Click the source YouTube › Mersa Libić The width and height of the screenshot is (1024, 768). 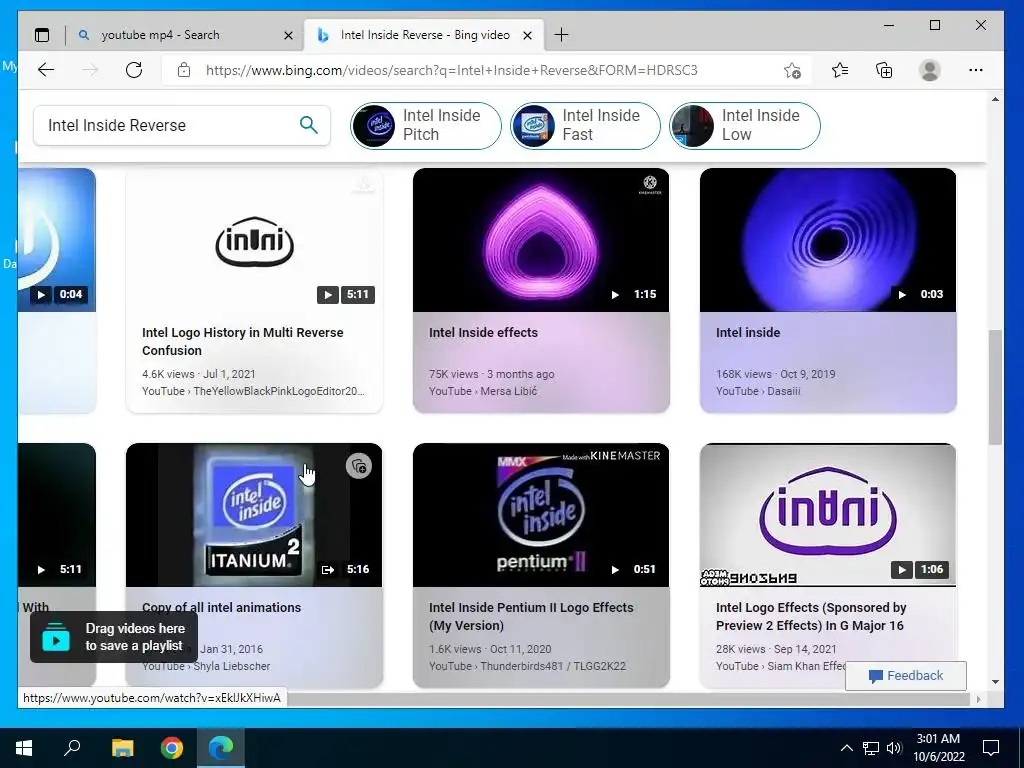[x=483, y=391]
